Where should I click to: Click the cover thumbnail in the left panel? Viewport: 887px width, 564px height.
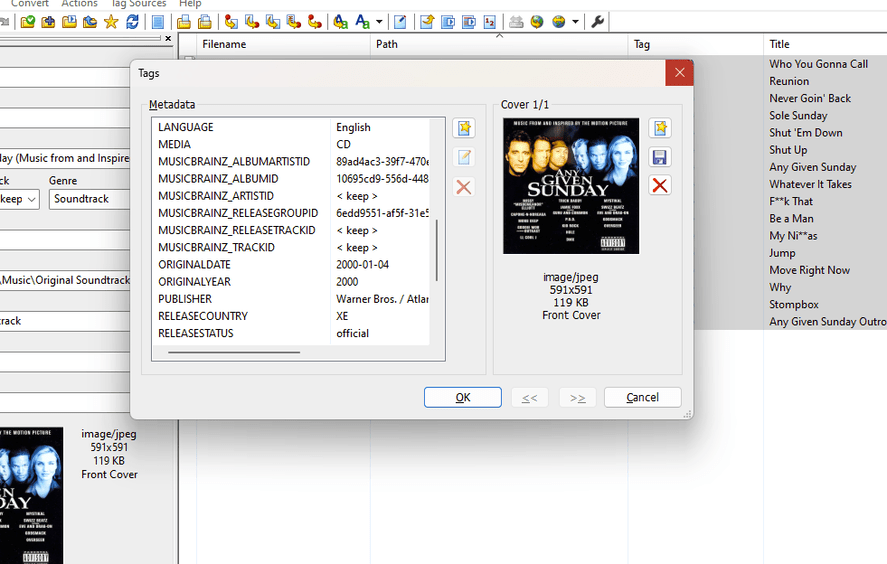(x=32, y=496)
